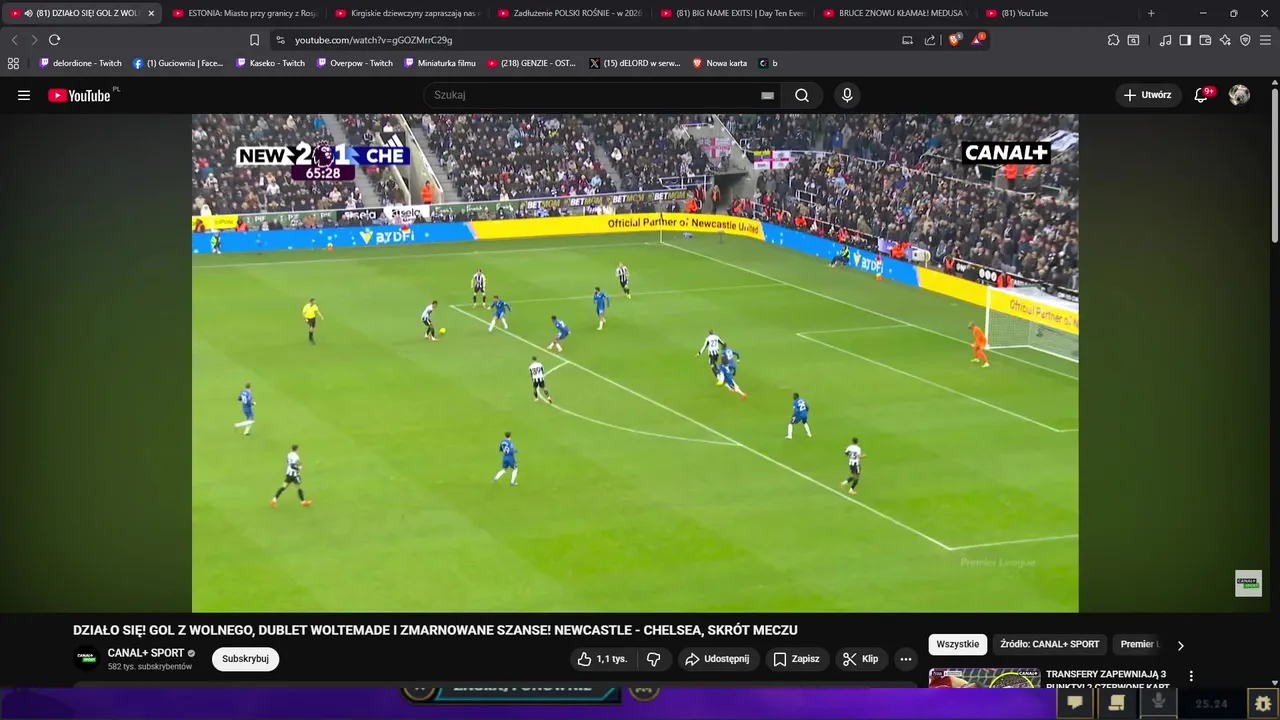Subscribe with the Subskrybuj button

245,659
